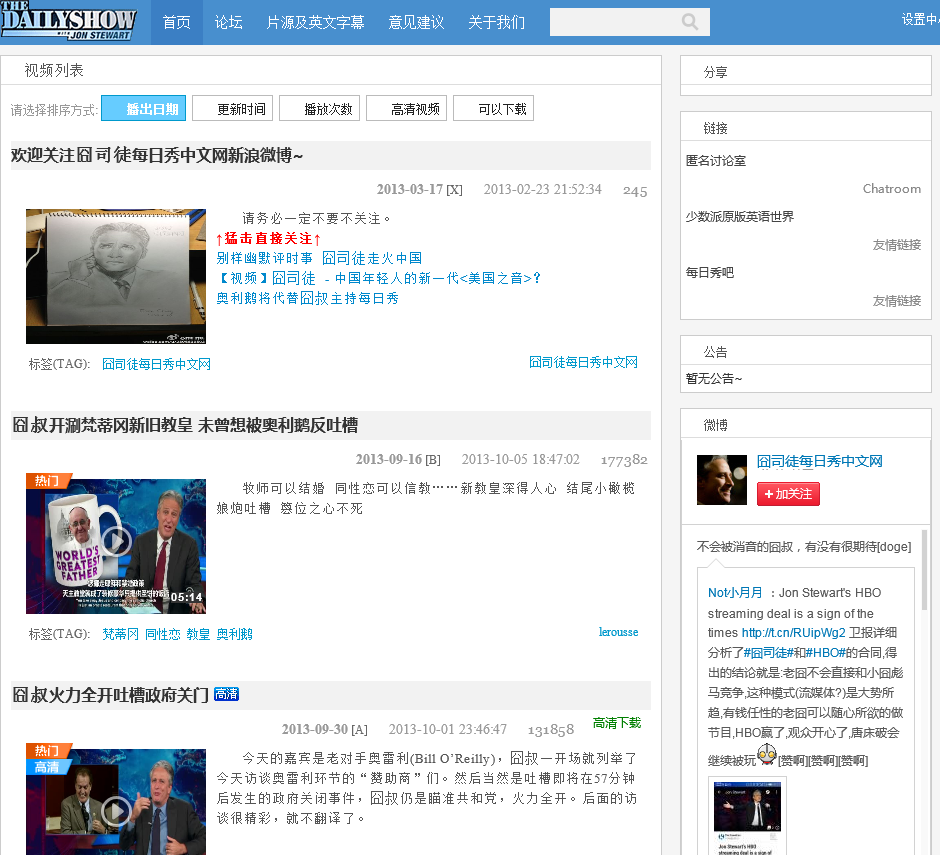Sort videos by 播出日期
940x855 pixels.
pyautogui.click(x=143, y=109)
